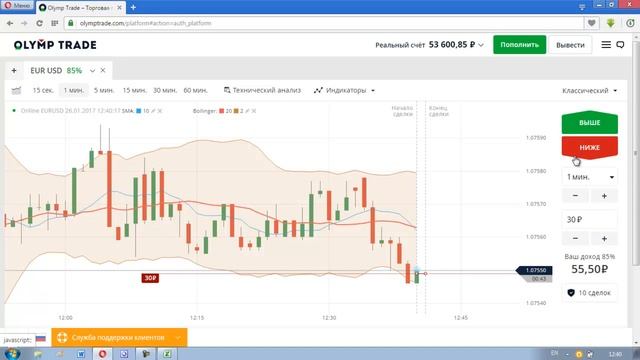
Task: Edit Bollinger indicator settings pencil
Action: coord(247,111)
